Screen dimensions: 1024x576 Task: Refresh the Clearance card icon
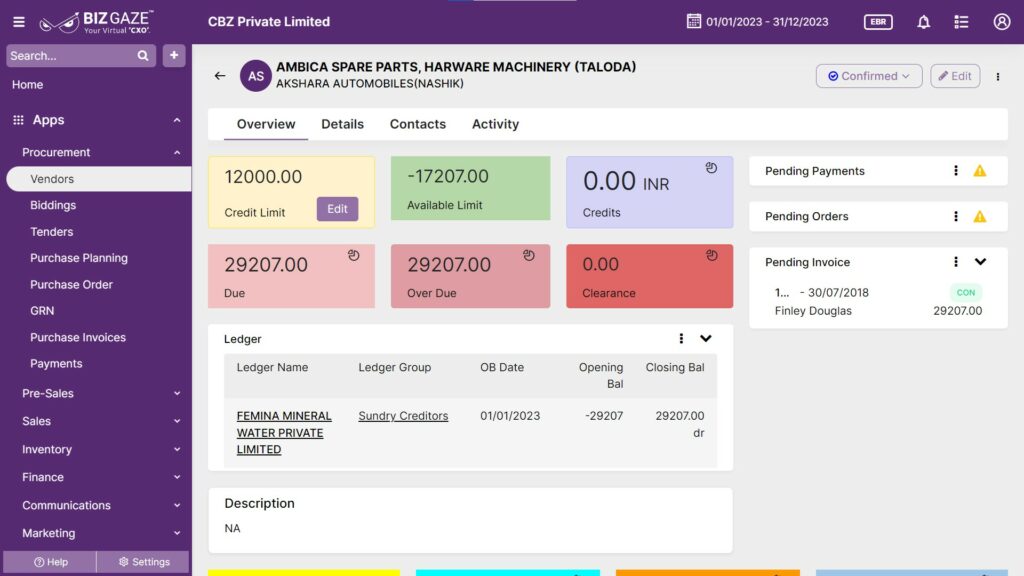point(711,255)
